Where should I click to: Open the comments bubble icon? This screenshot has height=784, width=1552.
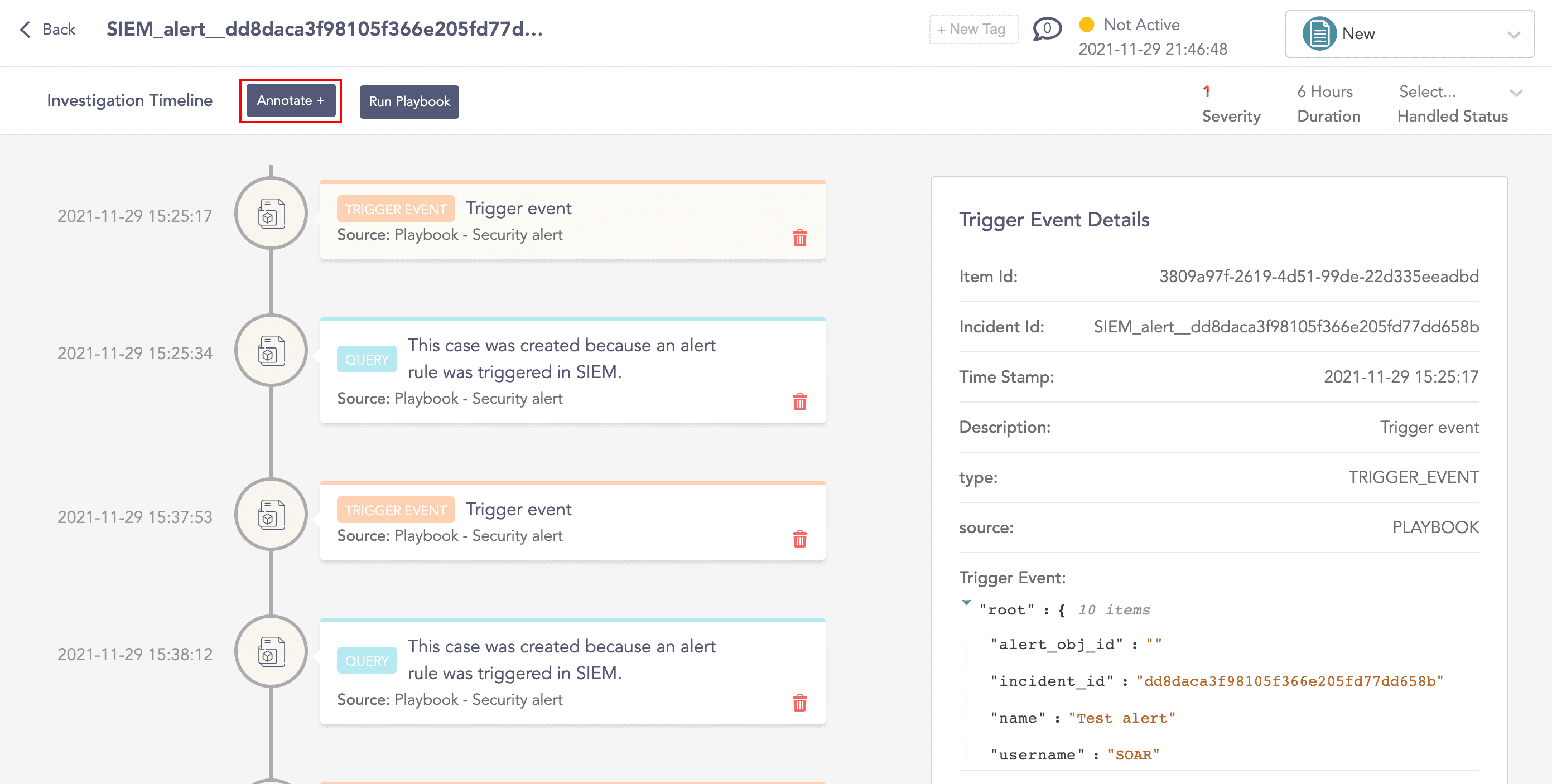(1047, 29)
